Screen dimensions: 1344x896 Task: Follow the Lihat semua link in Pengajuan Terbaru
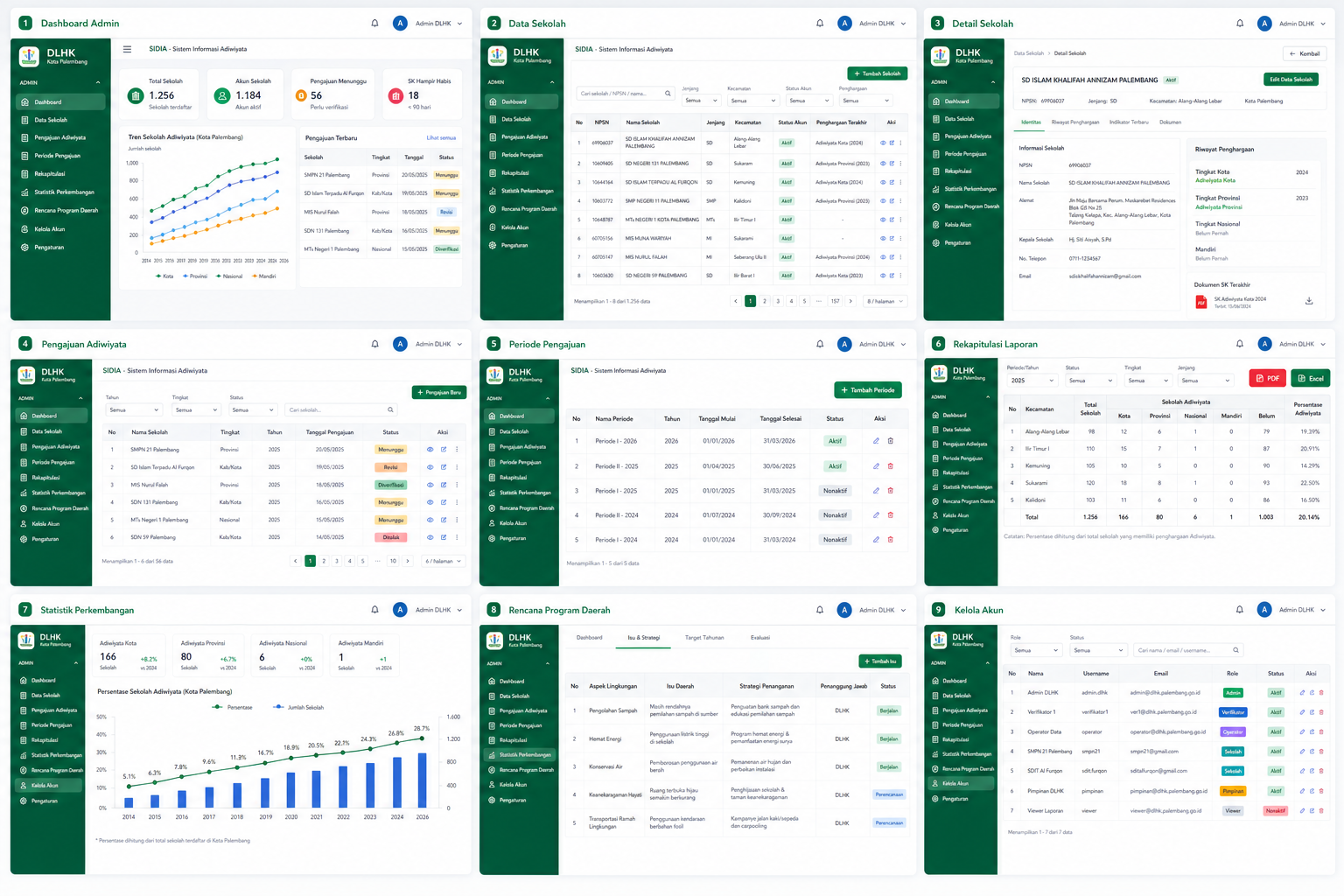coord(441,138)
